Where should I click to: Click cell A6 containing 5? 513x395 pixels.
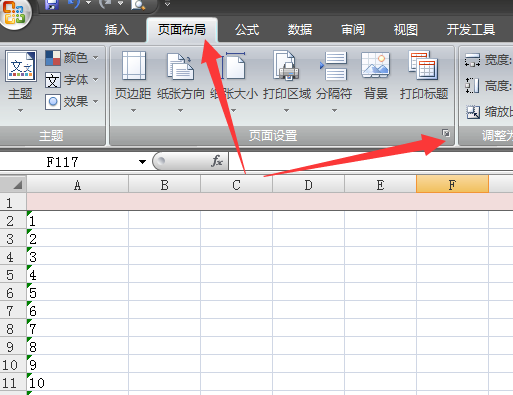pyautogui.click(x=78, y=292)
